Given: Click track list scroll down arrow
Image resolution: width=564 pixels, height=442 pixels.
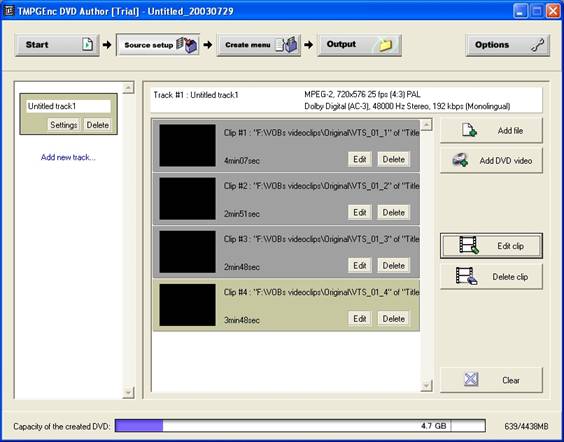Looking at the screenshot, I should coord(128,392).
